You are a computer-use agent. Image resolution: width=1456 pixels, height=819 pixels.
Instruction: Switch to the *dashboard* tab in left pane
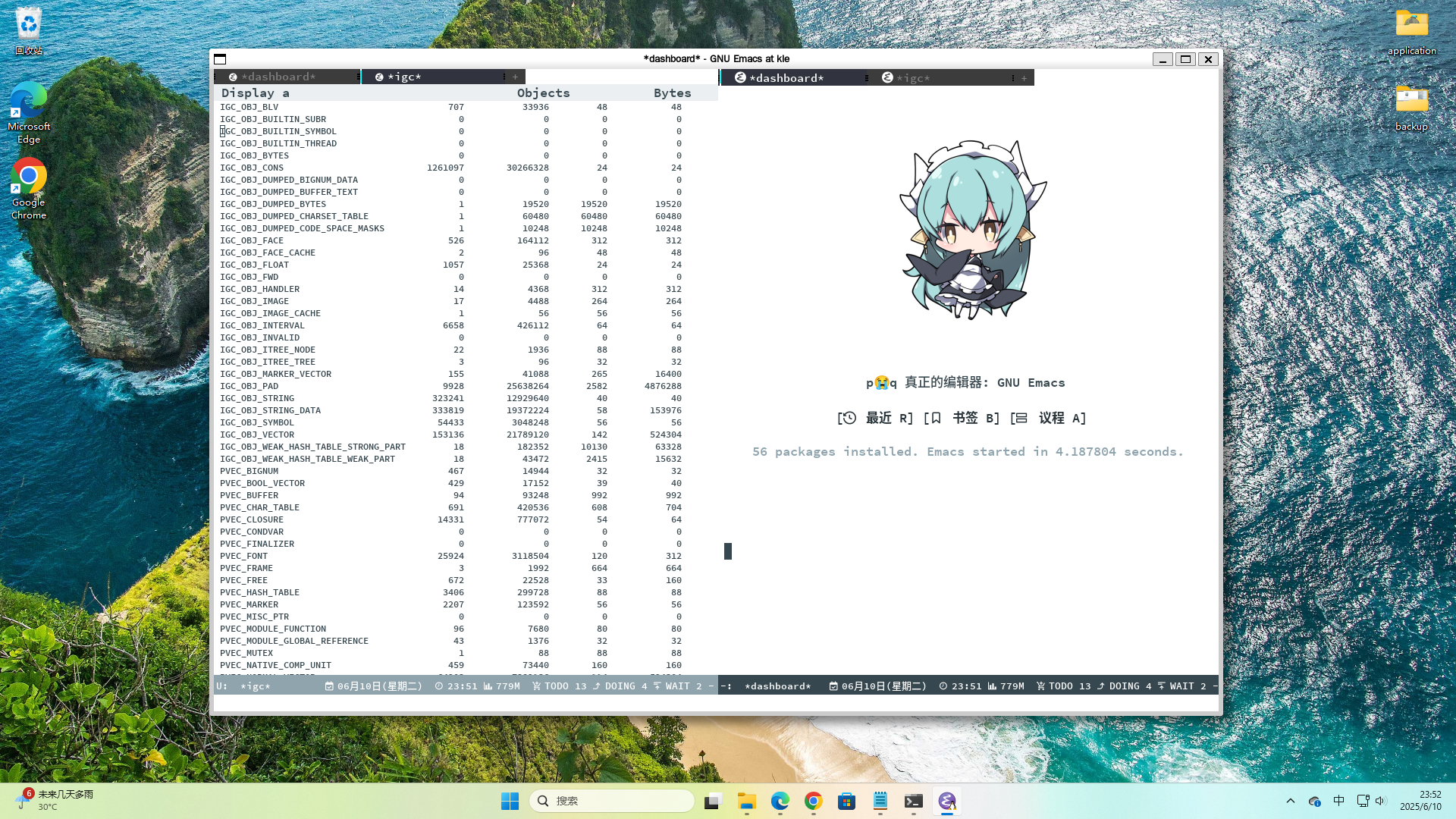(286, 77)
